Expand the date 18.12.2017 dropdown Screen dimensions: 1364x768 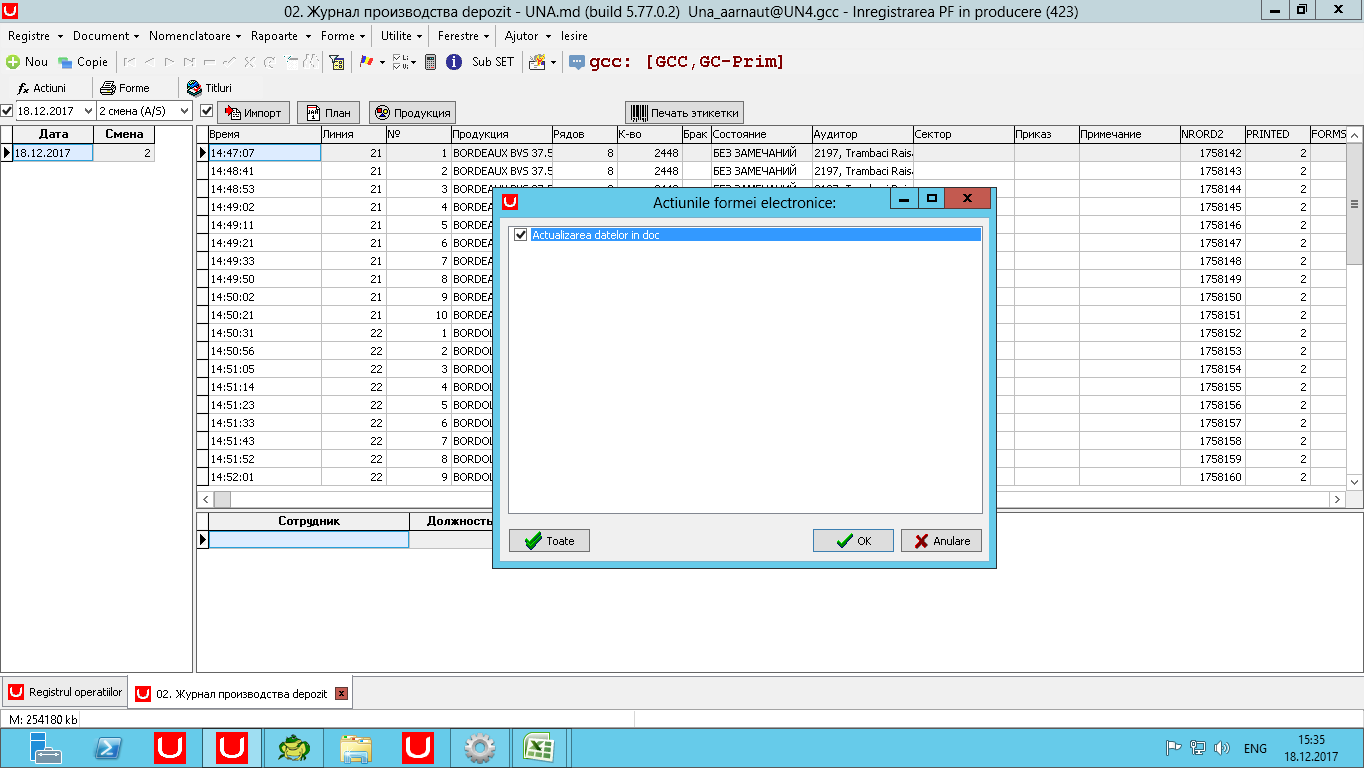[x=87, y=111]
